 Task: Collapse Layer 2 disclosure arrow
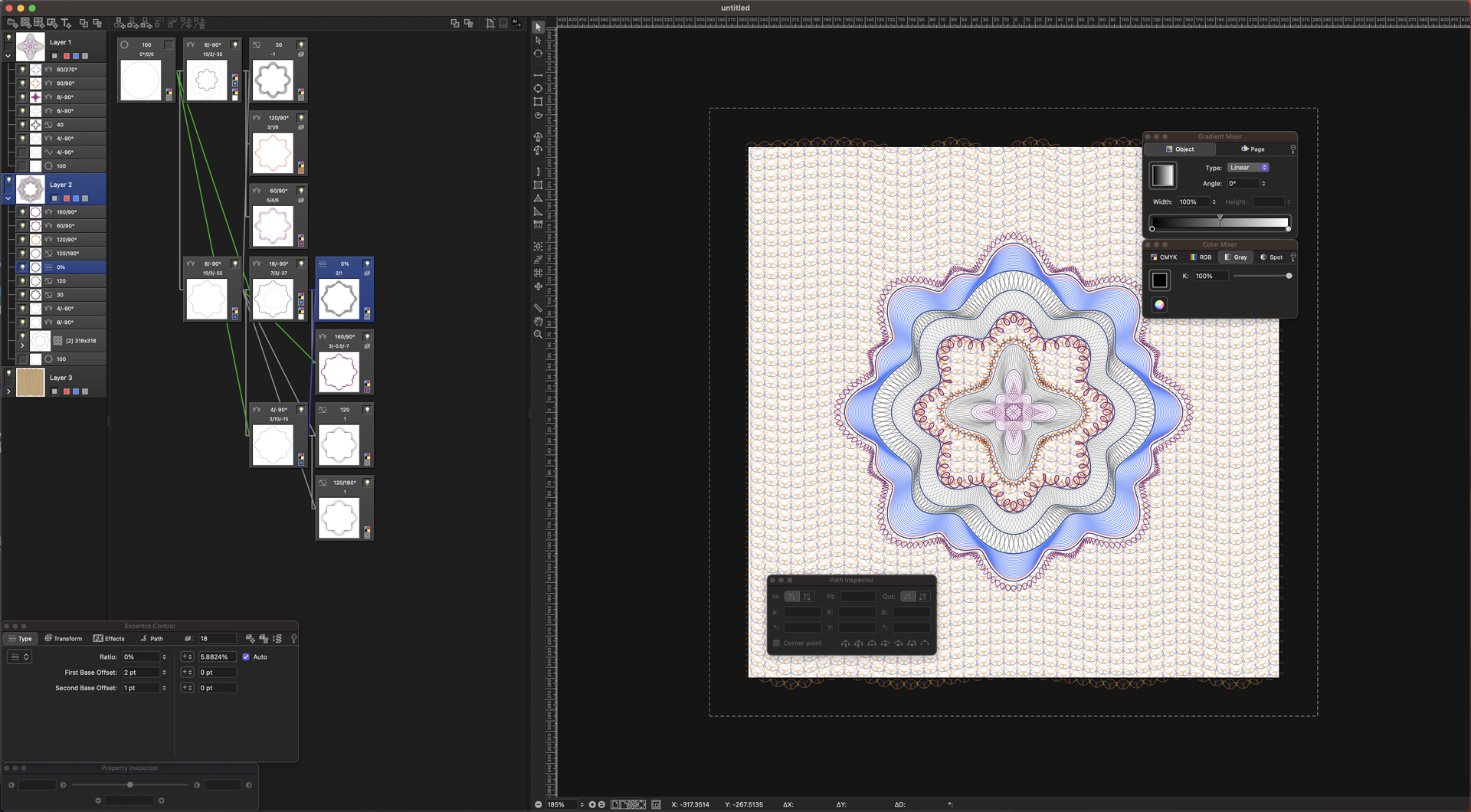(8, 198)
